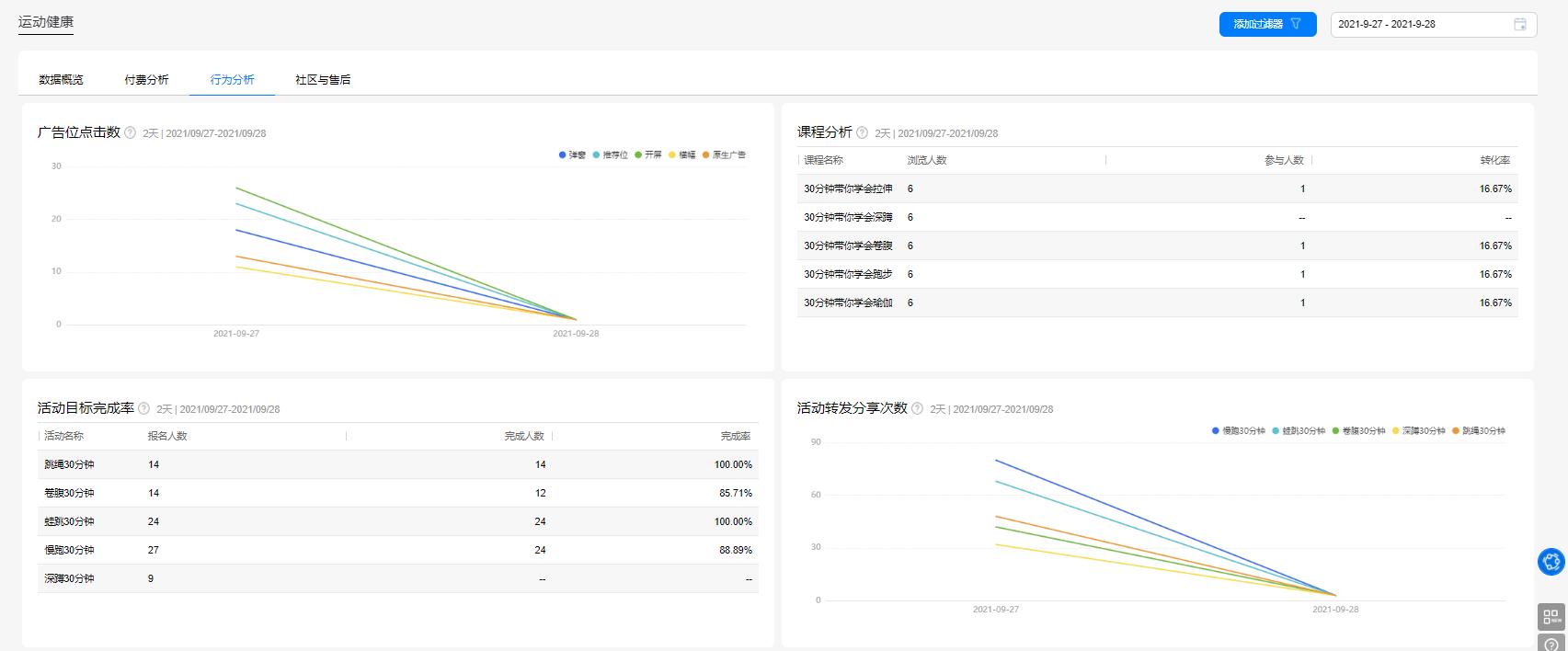Toggle 弹窗 series in ad click legend
This screenshot has height=651, width=1568.
[x=572, y=155]
